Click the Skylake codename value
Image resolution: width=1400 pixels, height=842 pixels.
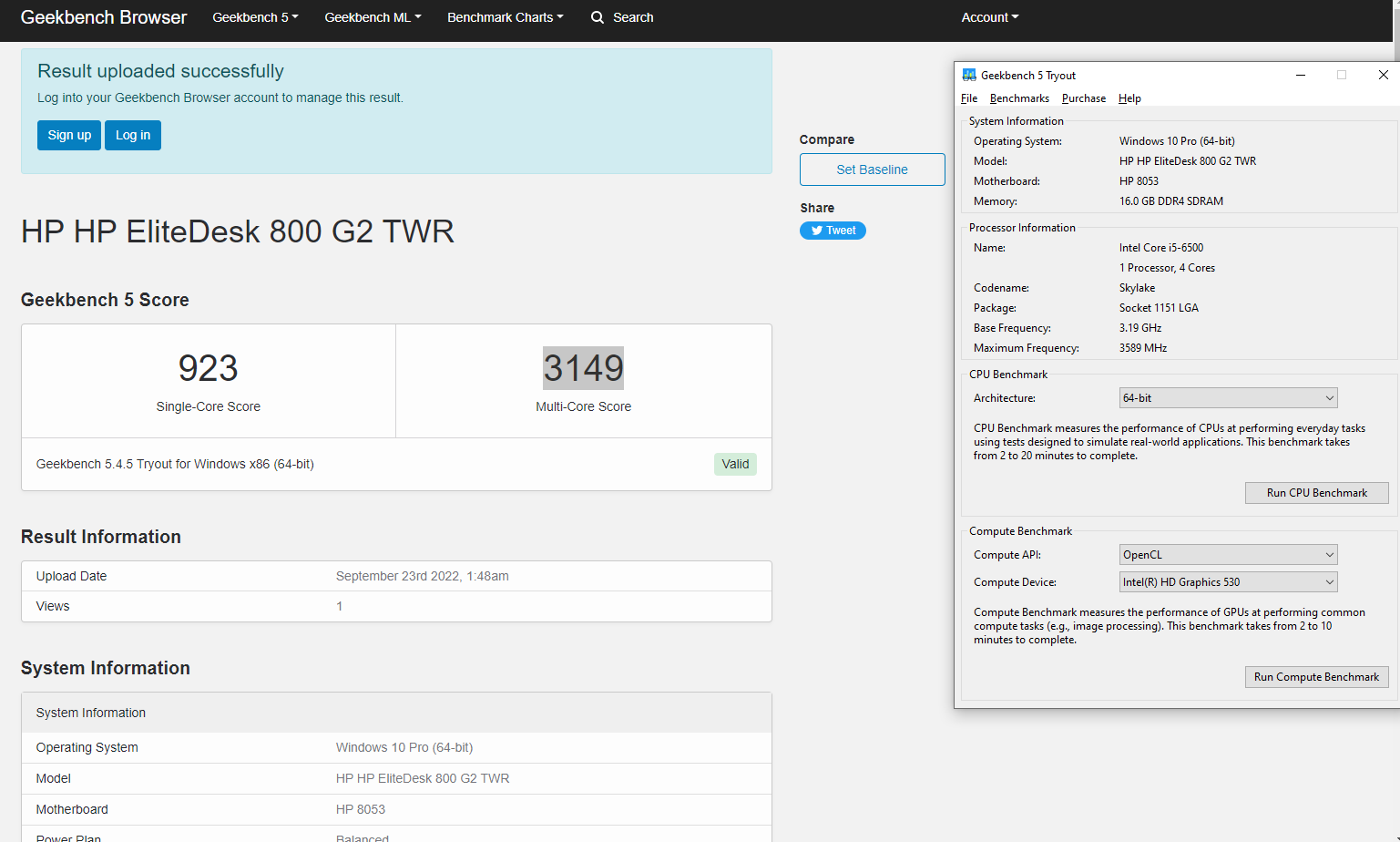pos(1137,288)
